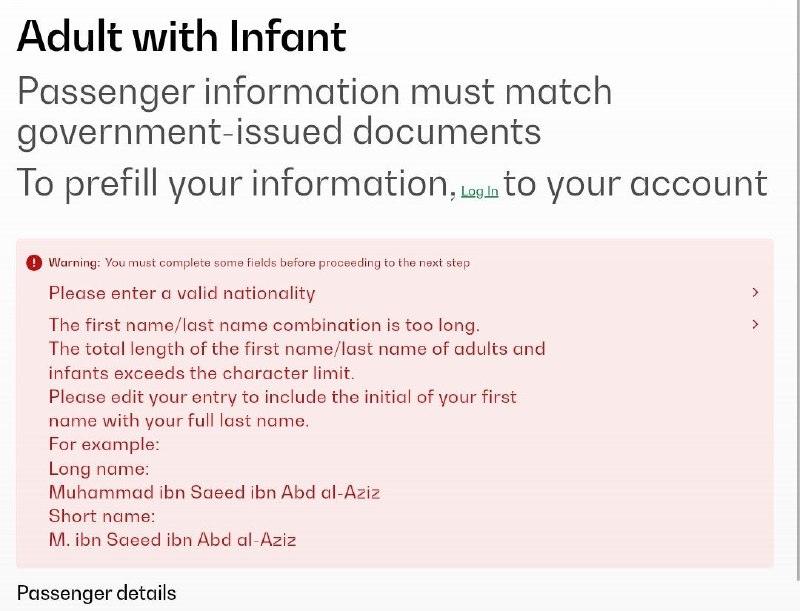Click the 'to your account' text

(x=636, y=183)
